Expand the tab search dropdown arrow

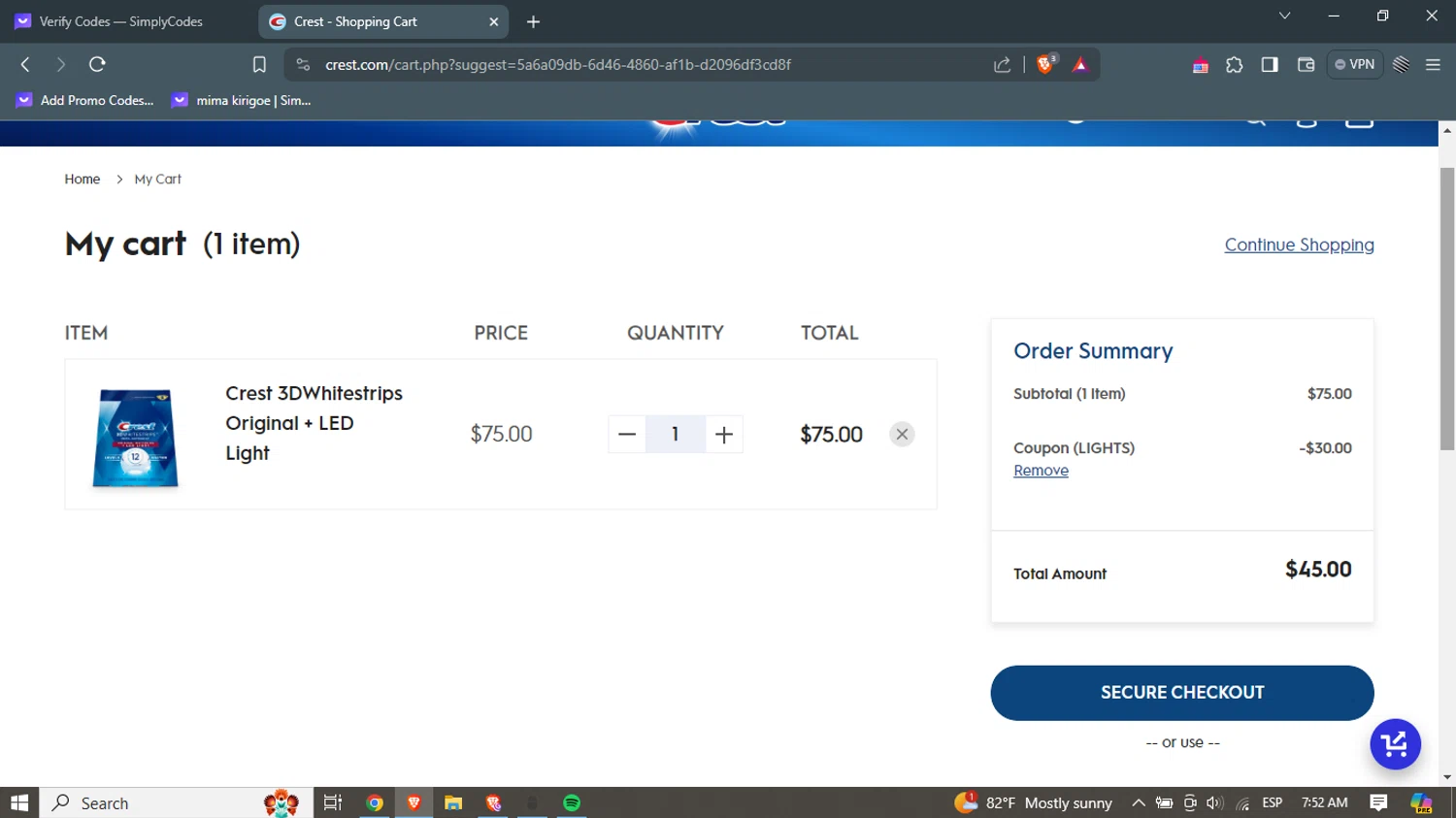click(1284, 16)
